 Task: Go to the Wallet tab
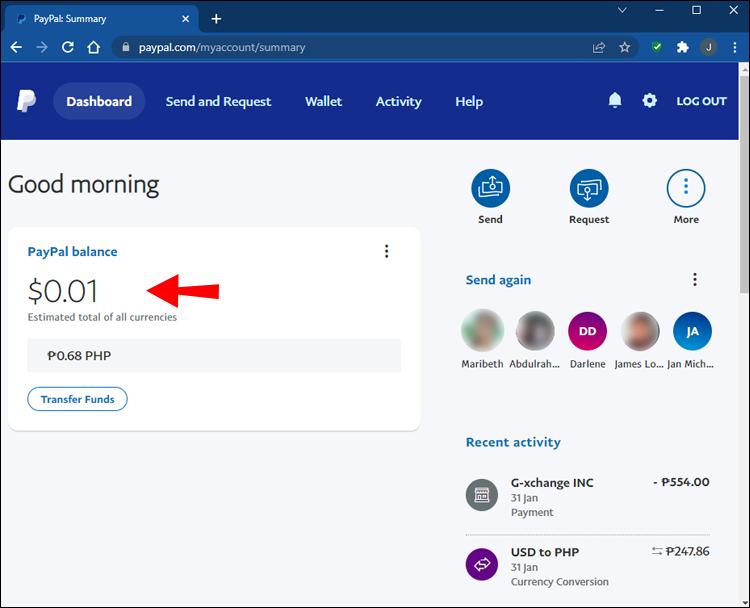pos(323,101)
